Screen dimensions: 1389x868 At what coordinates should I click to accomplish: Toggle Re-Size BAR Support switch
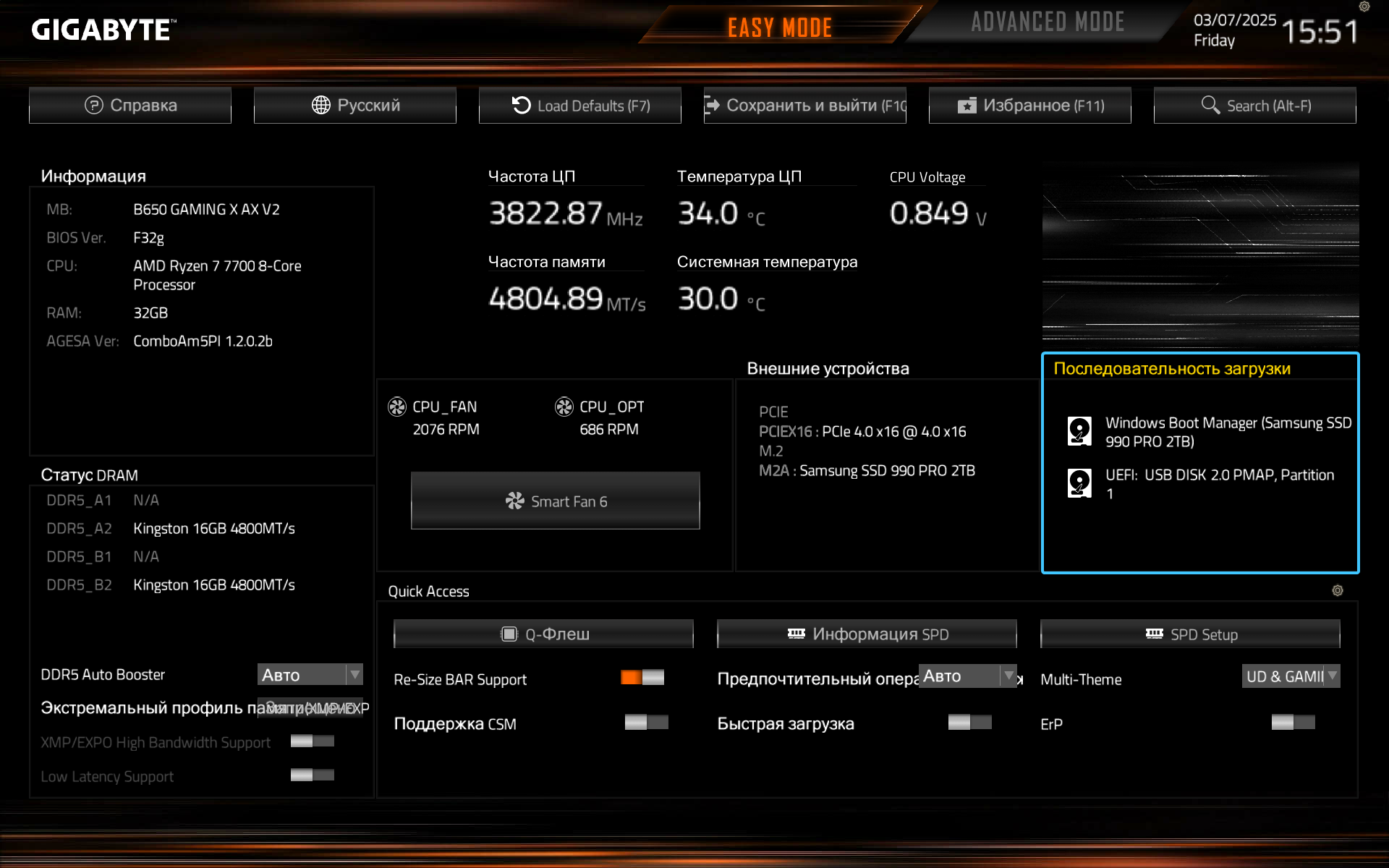(x=642, y=678)
